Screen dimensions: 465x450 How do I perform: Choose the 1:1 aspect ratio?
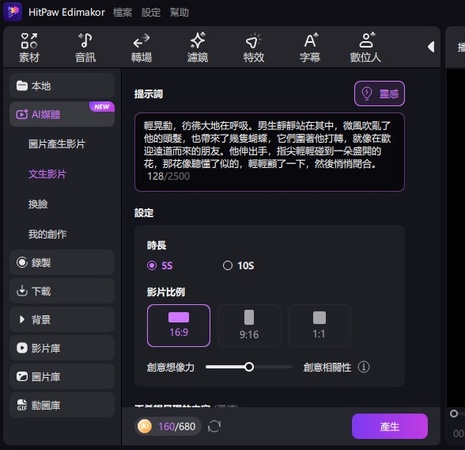click(x=319, y=325)
